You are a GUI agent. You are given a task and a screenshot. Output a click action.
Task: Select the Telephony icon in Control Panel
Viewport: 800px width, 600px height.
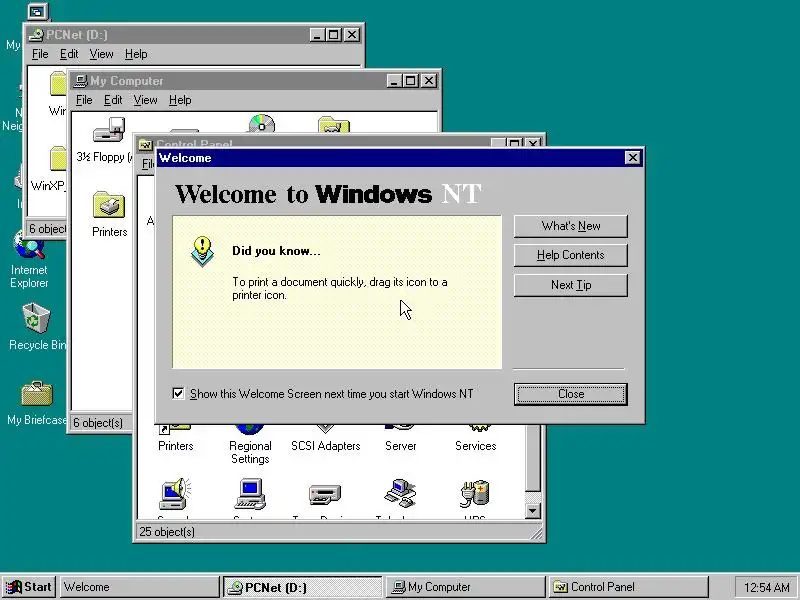(x=401, y=494)
